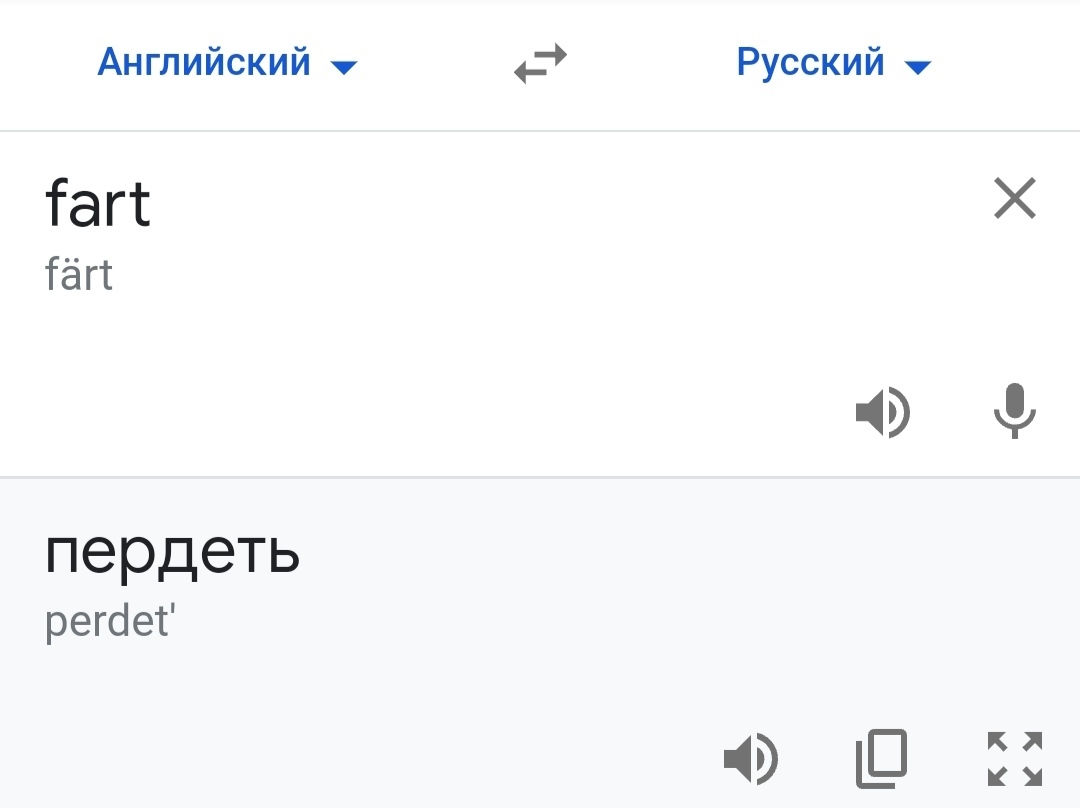Viewport: 1080px width, 808px height.
Task: Show the translation in fullscreen
Action: (x=1015, y=758)
